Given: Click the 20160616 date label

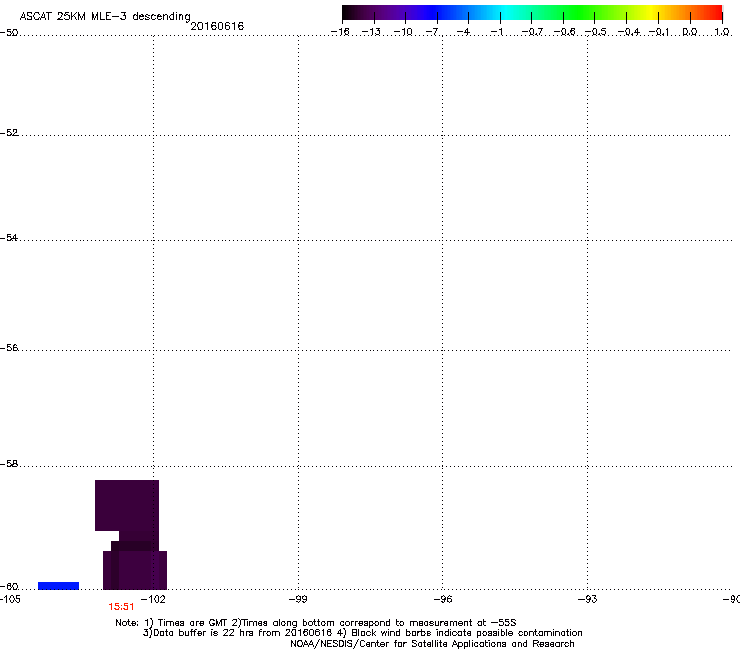Looking at the screenshot, I should (217, 26).
